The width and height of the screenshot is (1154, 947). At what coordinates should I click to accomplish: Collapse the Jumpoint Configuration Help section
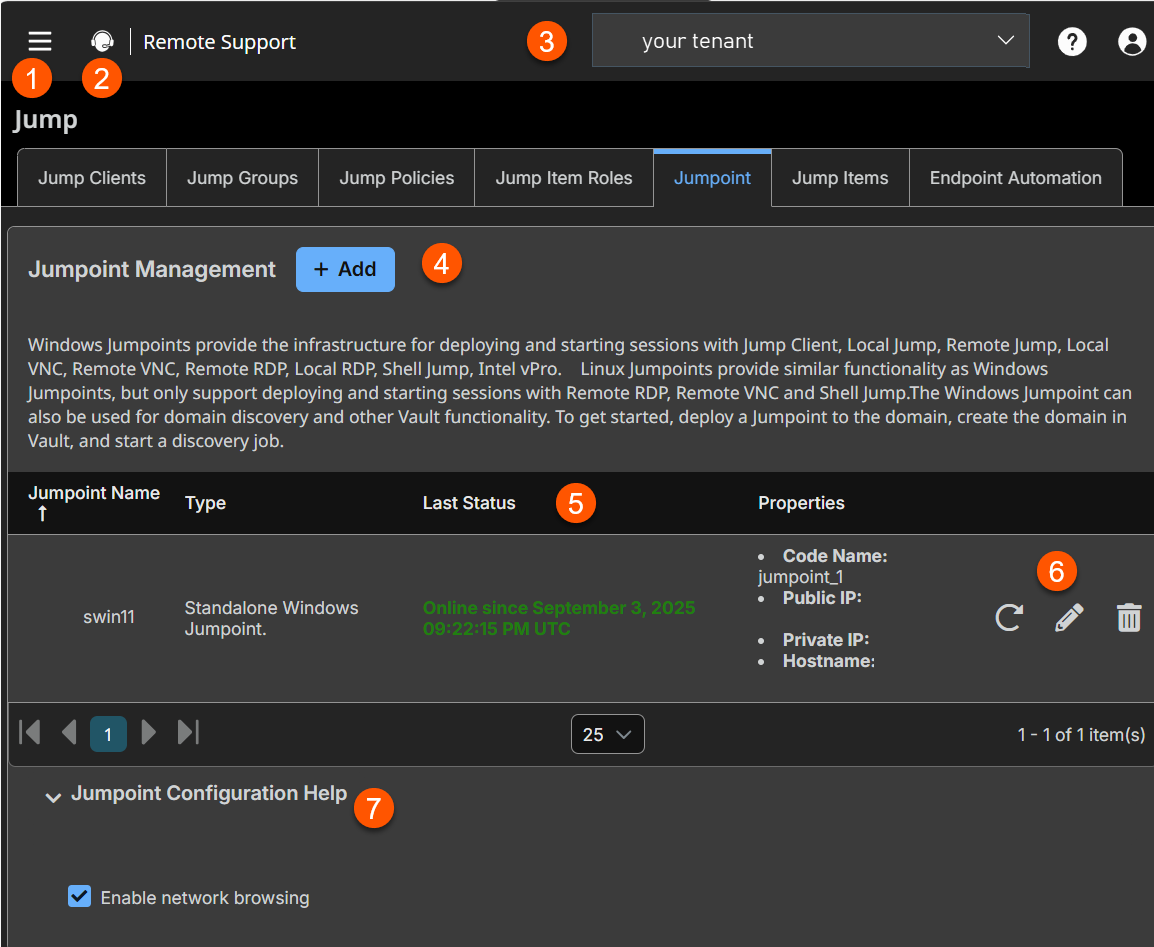(53, 797)
